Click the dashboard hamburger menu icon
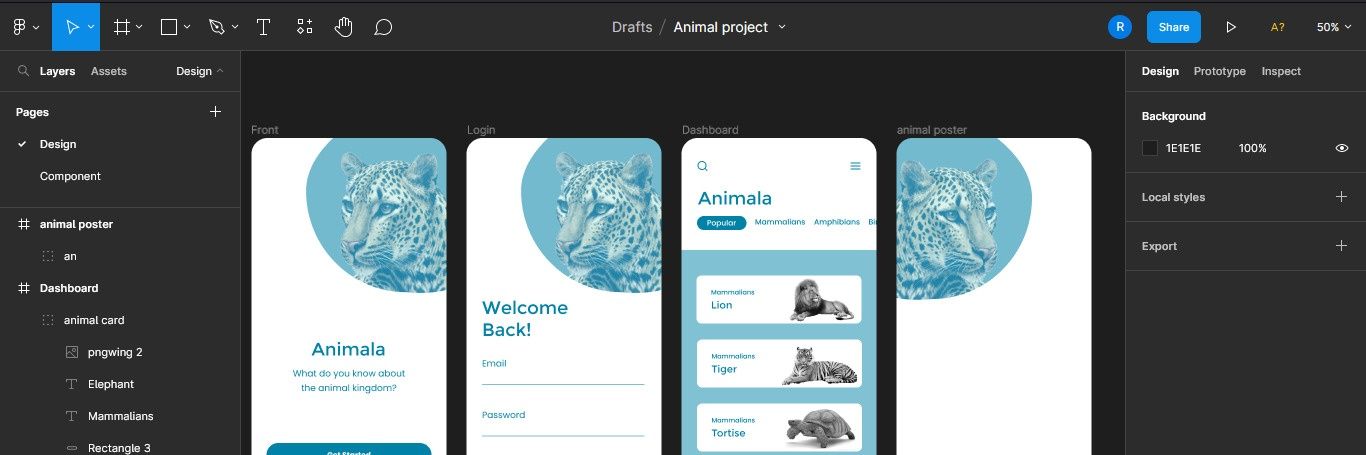The height and width of the screenshot is (455, 1366). point(855,166)
